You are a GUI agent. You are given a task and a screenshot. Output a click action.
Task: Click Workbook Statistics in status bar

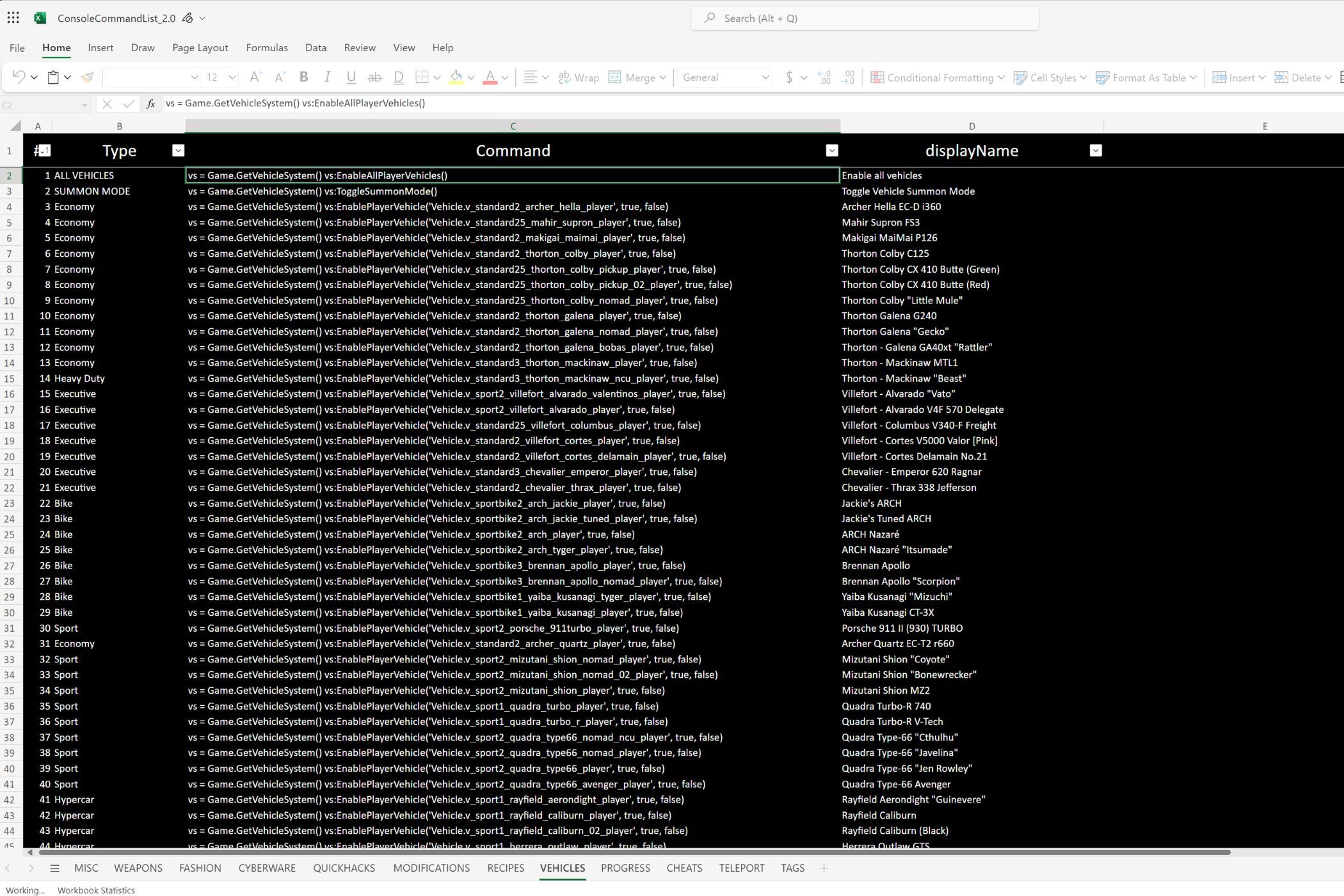pos(96,890)
